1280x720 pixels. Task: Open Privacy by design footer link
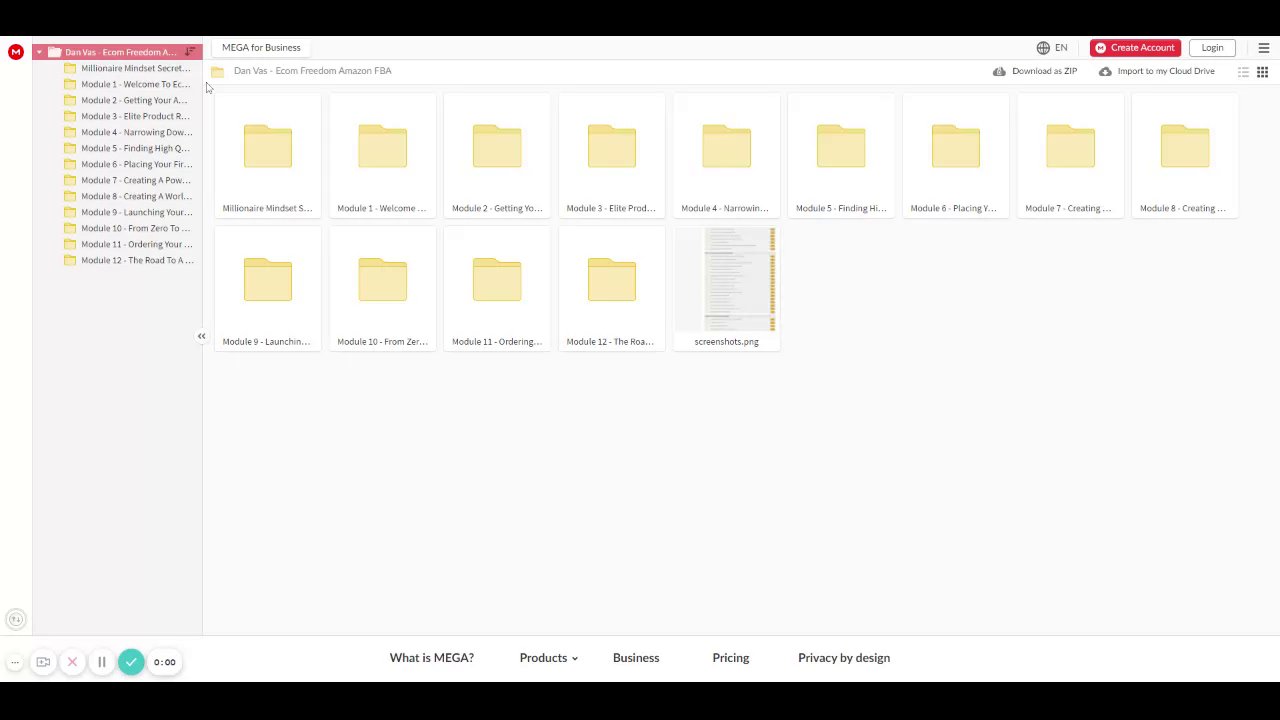tap(844, 658)
